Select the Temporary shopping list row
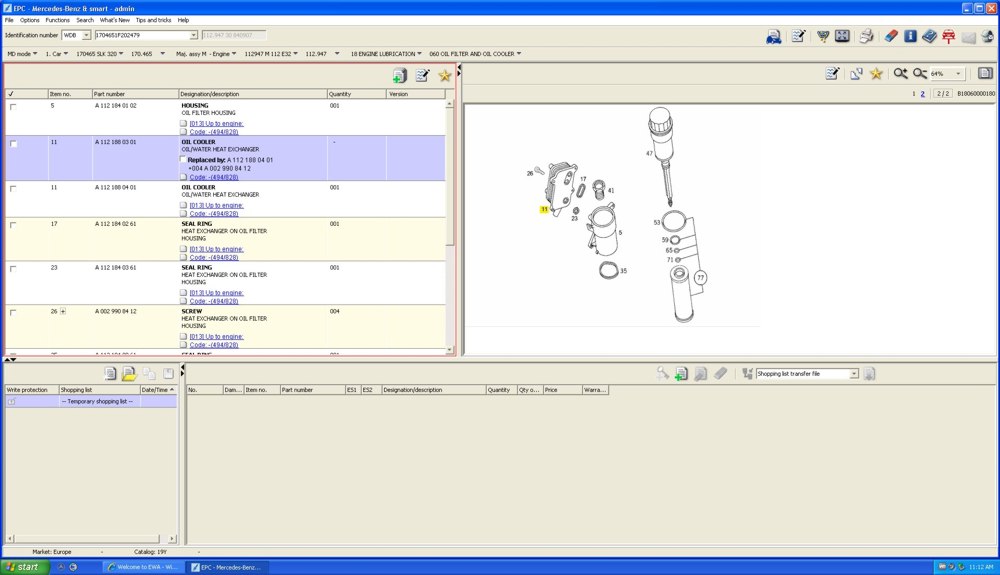The width and height of the screenshot is (1000, 575). 91,402
